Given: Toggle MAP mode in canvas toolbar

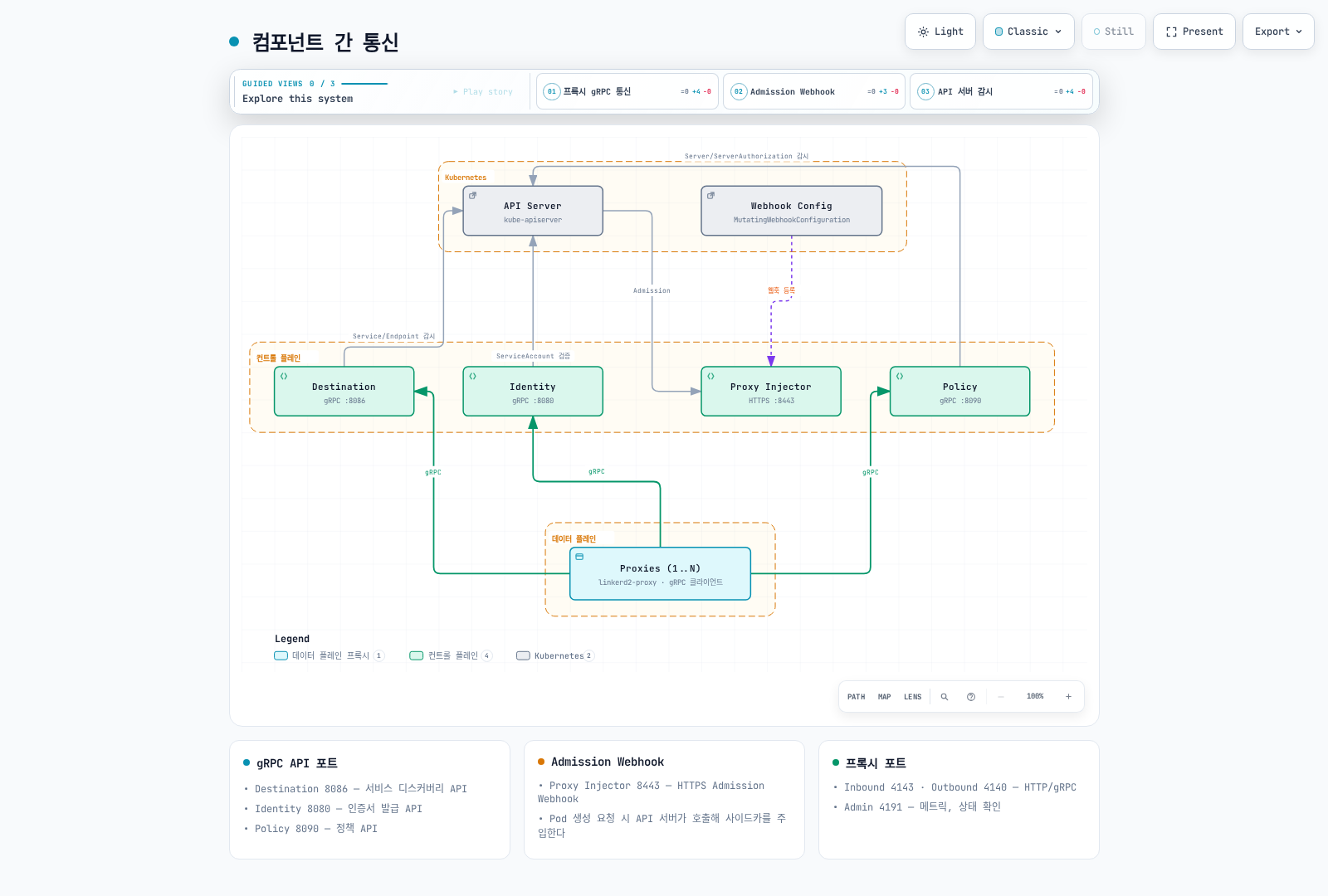Looking at the screenshot, I should 885,697.
